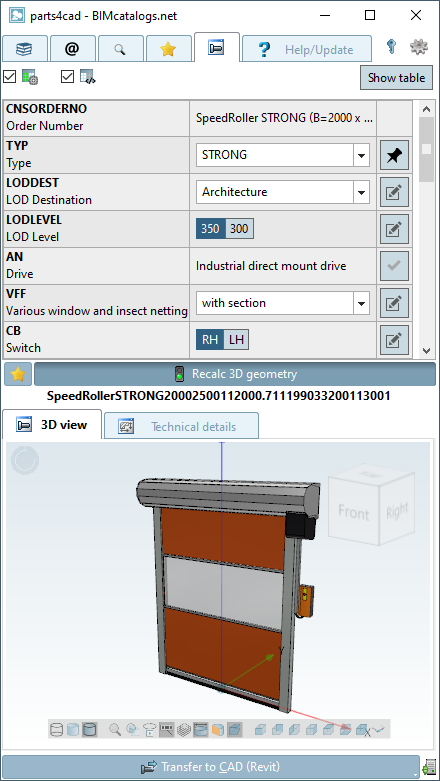Click the edit icon for LOD Destination
Viewport: 440px width, 781px height.
pyautogui.click(x=394, y=192)
